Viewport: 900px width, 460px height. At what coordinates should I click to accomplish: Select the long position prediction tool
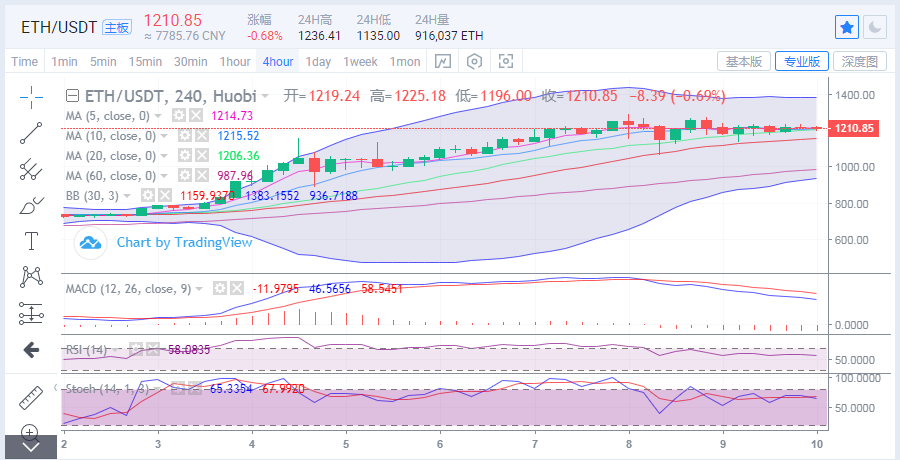tap(31, 313)
